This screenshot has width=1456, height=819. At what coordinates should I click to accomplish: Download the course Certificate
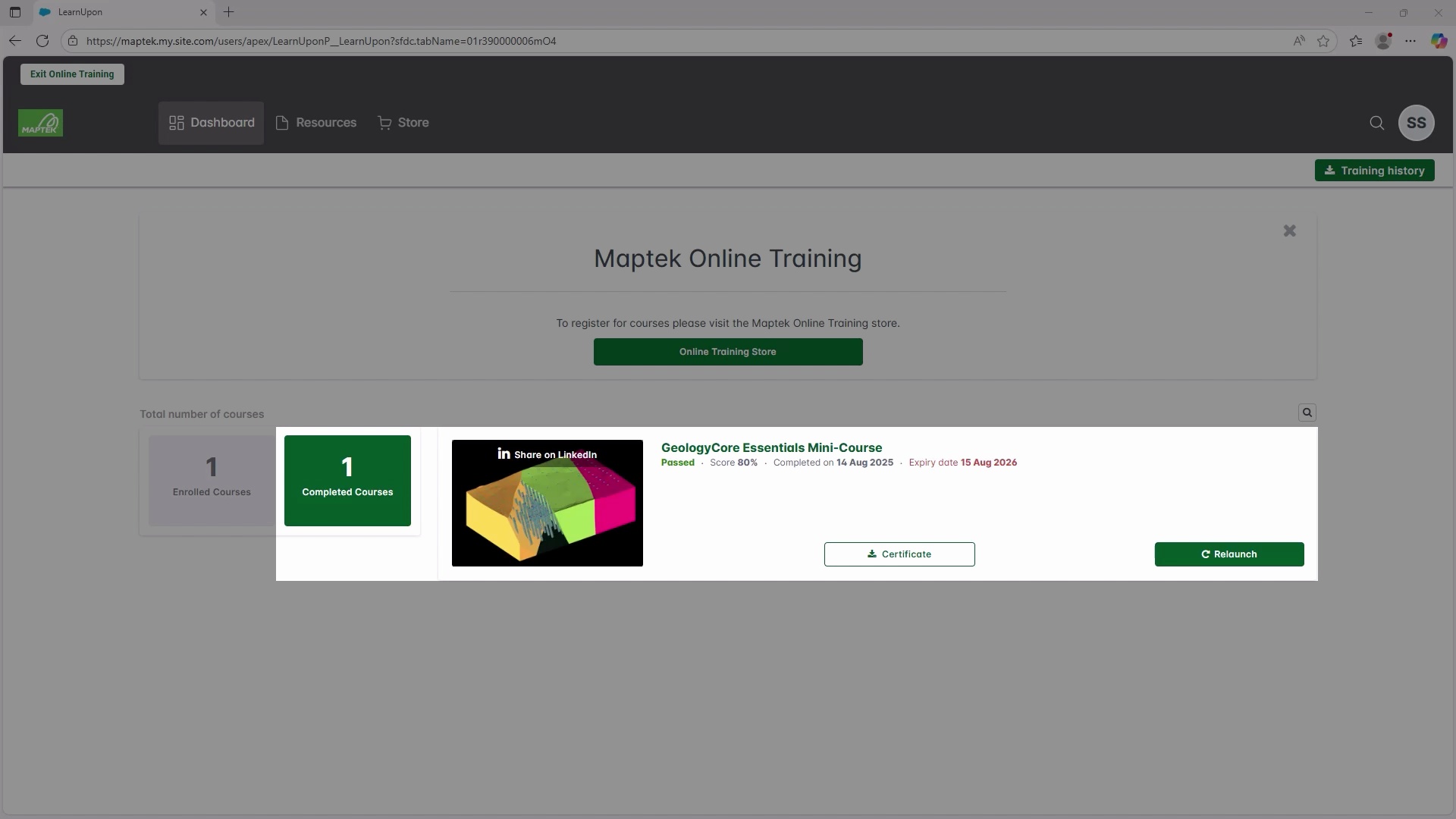click(x=899, y=554)
